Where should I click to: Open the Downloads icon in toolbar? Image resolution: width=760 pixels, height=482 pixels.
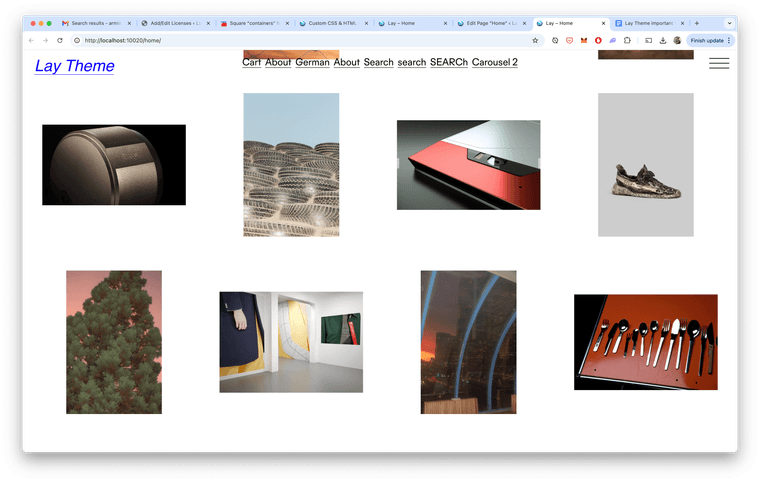click(x=662, y=40)
